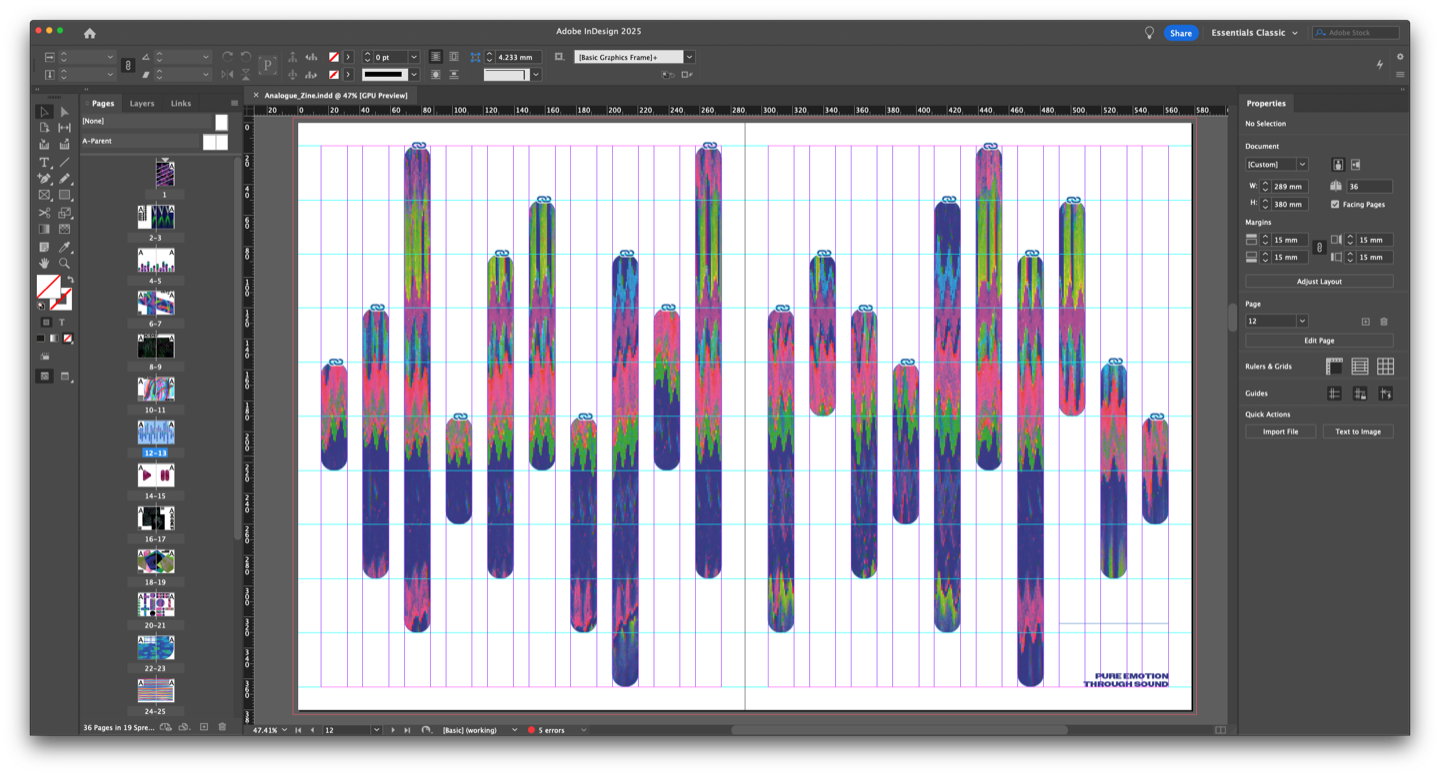The image size is (1440, 775).
Task: Show baseline grid in Rulers & Grids
Action: 1360,367
